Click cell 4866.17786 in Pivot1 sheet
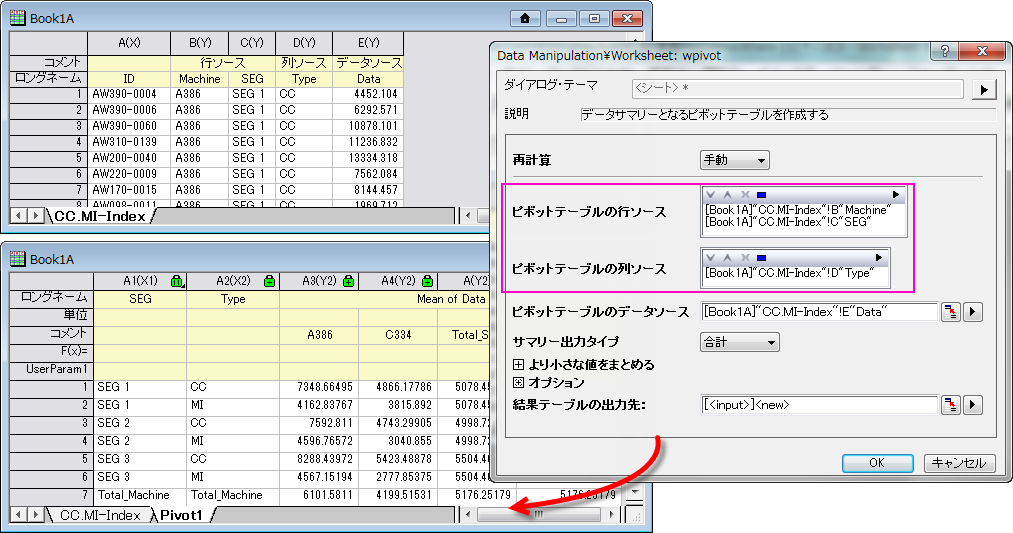 pyautogui.click(x=398, y=387)
